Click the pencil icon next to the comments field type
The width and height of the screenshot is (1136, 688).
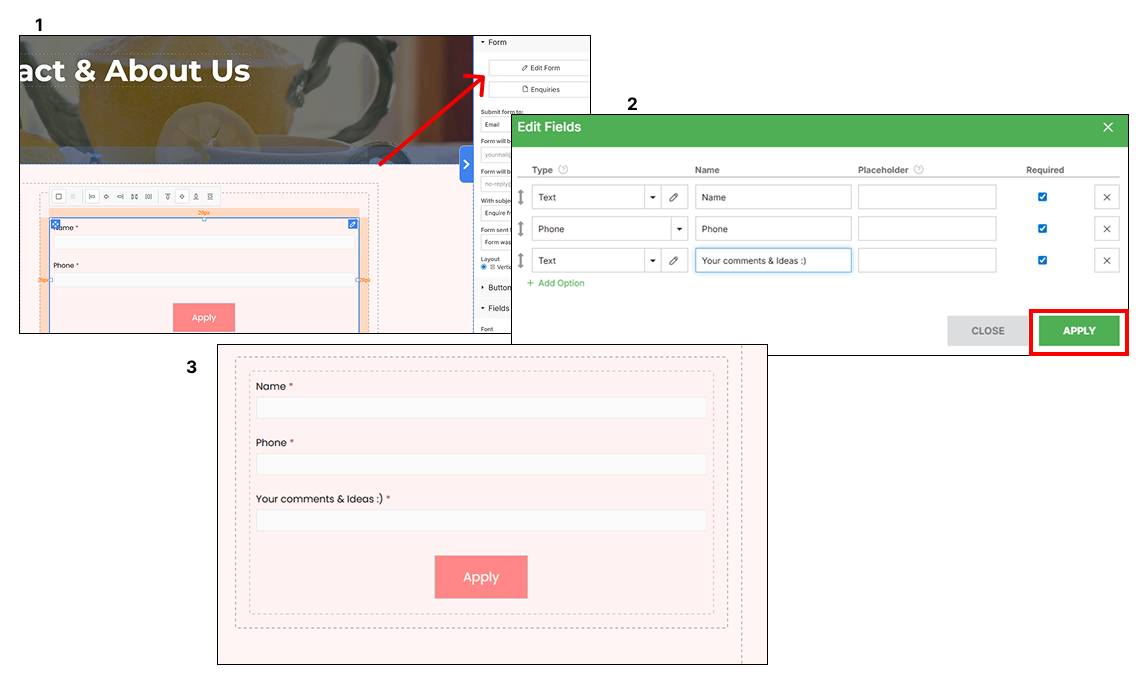tap(674, 260)
